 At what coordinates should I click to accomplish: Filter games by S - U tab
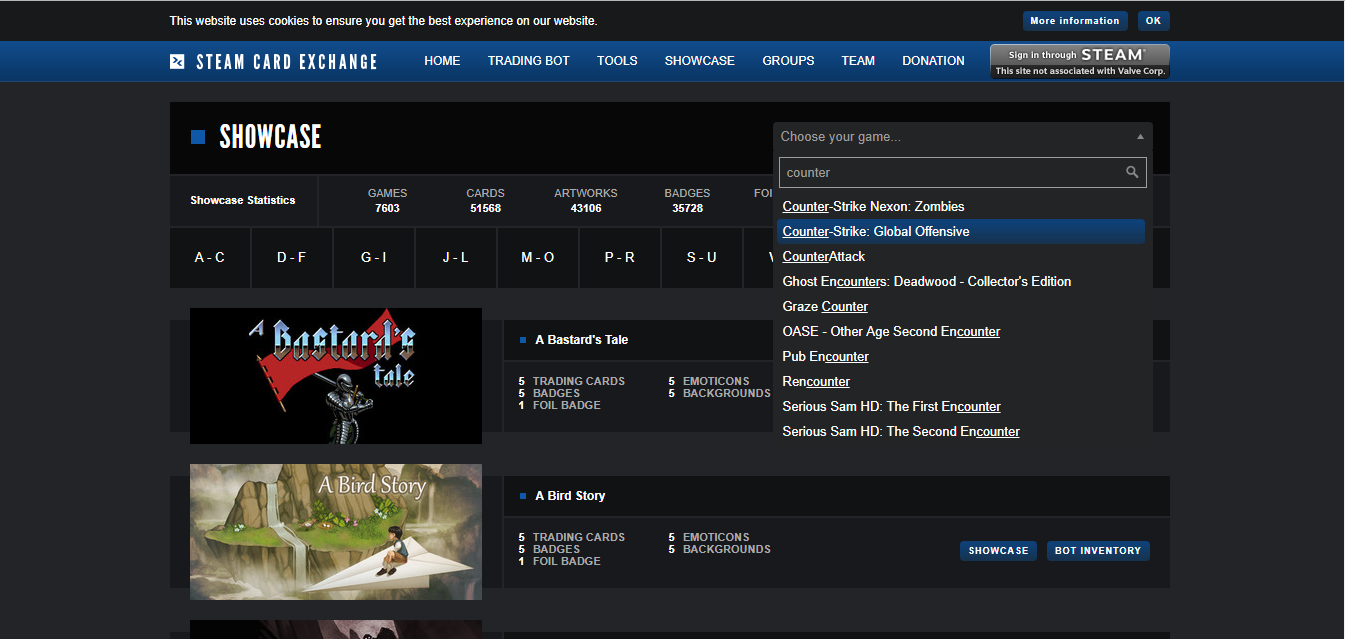pyautogui.click(x=702, y=258)
